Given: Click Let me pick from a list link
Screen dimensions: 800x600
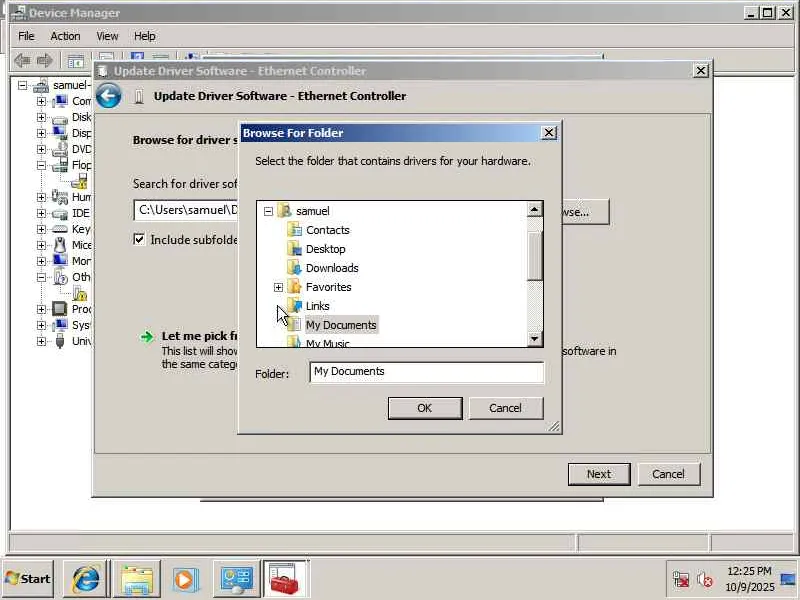Looking at the screenshot, I should tap(199, 336).
